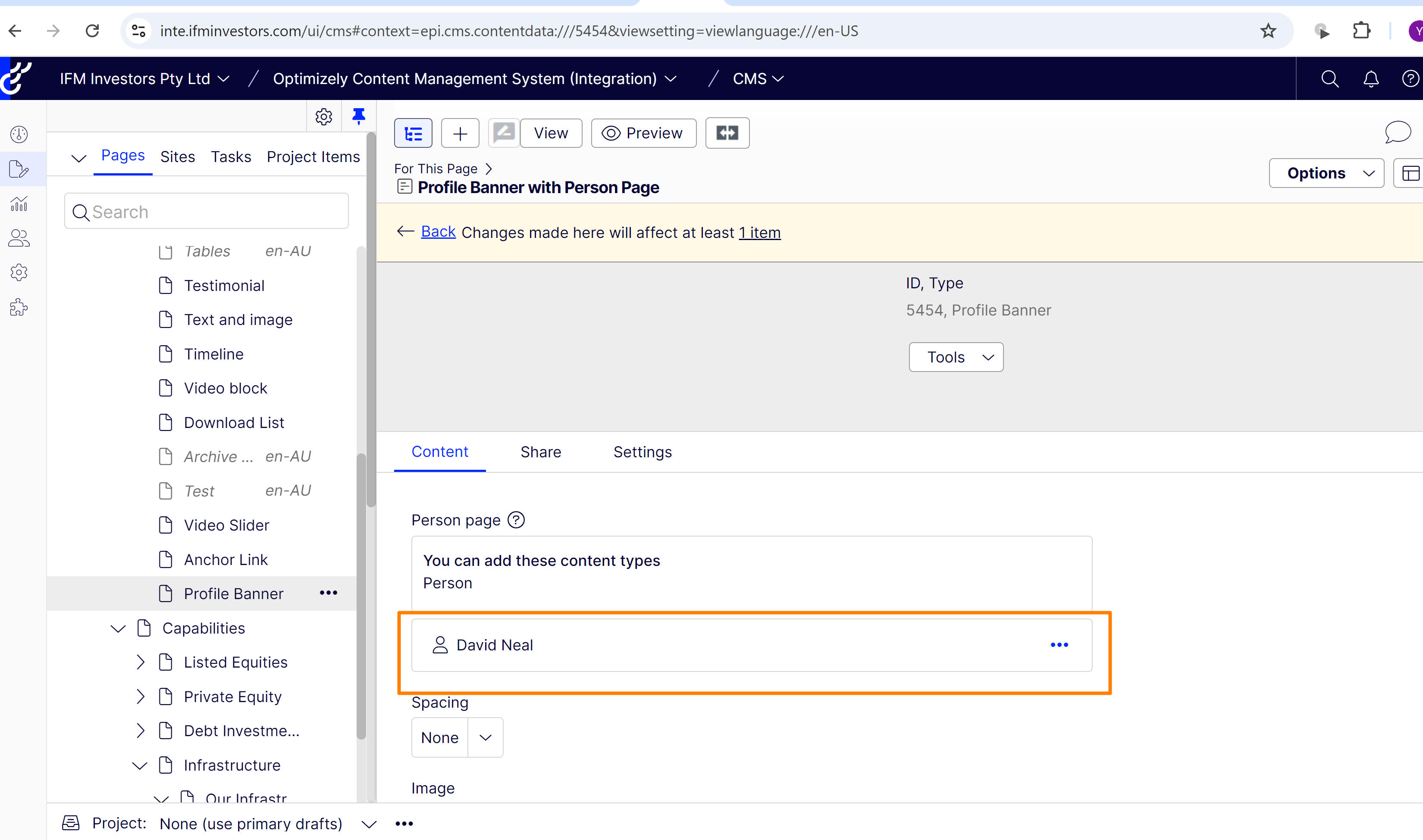Toggle the navigation tree pane button

413,134
